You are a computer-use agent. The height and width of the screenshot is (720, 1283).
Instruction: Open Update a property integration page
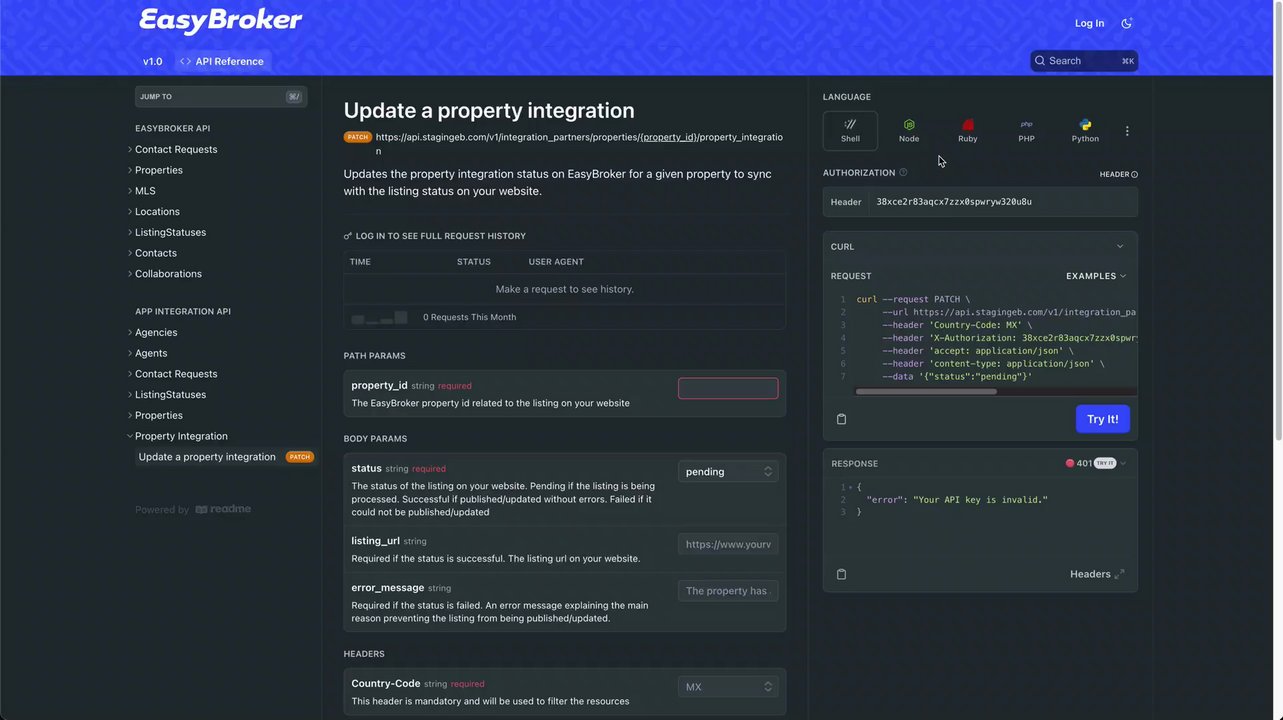225,457
